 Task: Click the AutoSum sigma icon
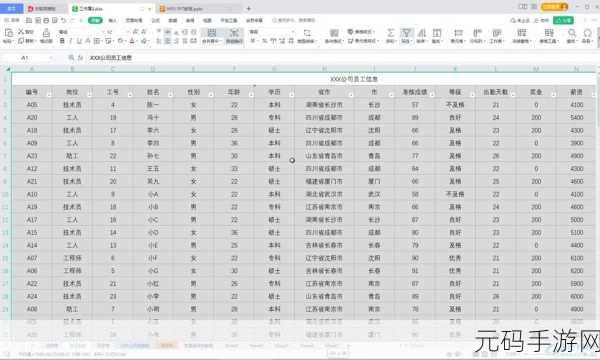click(390, 33)
